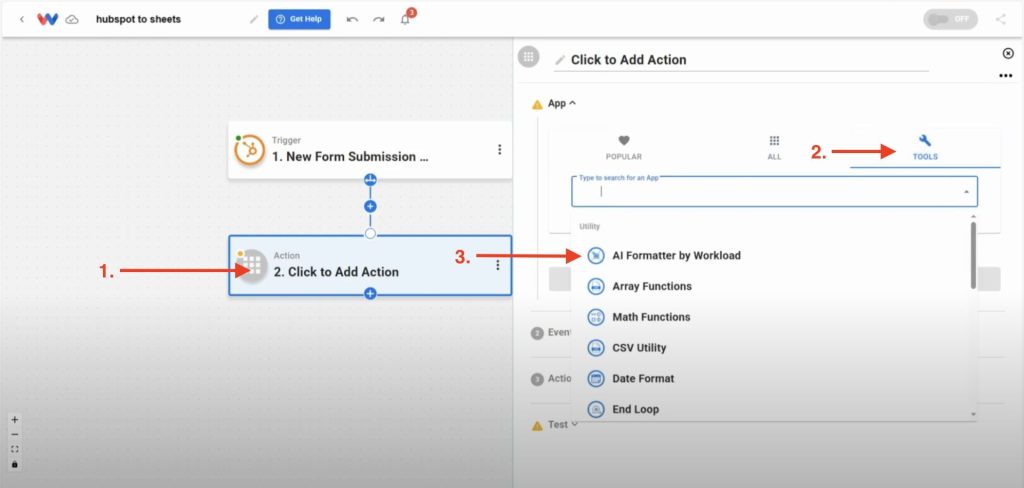Click the AI Formatter icon
1024x488 pixels.
(595, 255)
